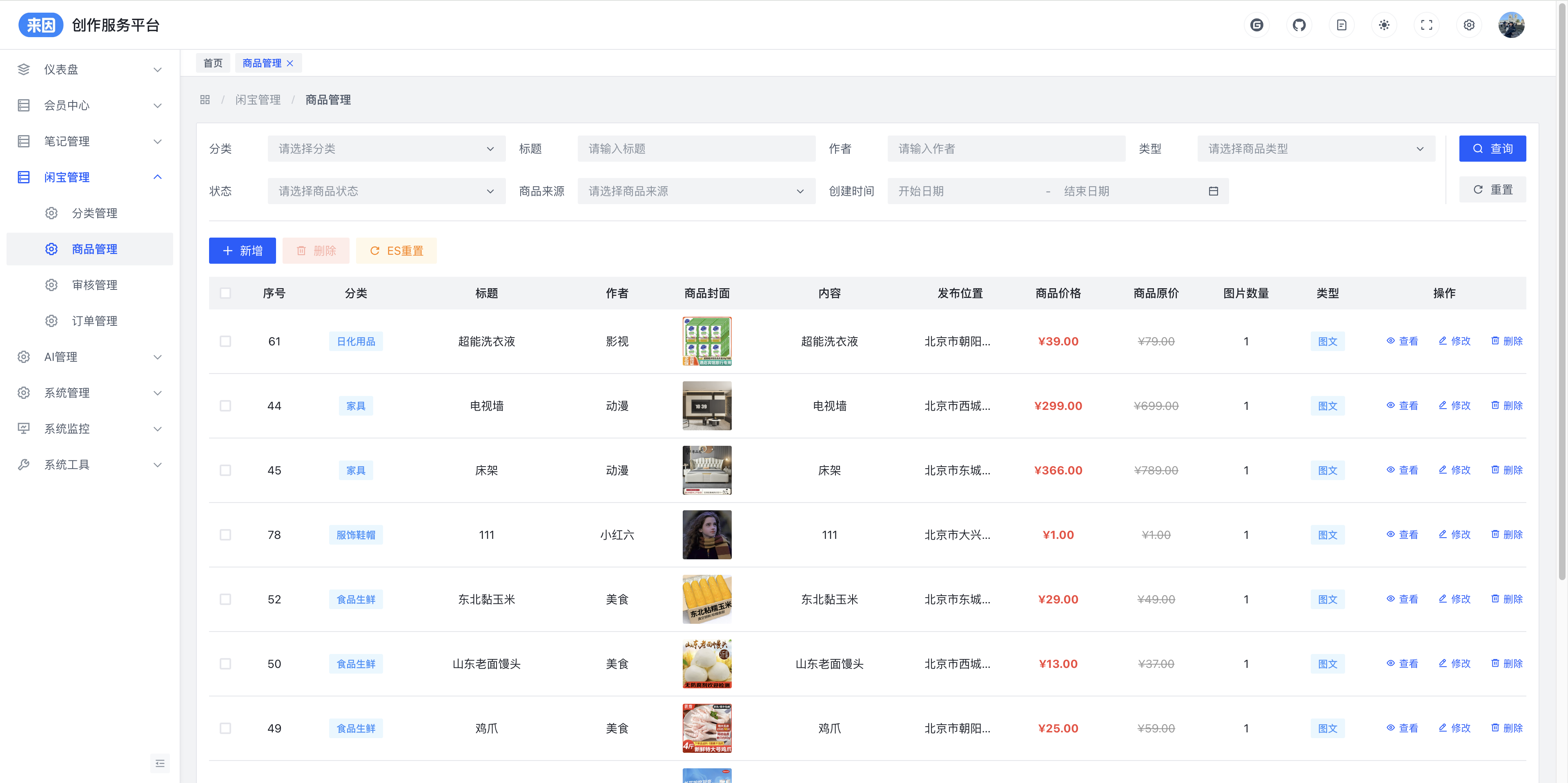
Task: Tick the select-all header checkbox
Action: (x=225, y=293)
